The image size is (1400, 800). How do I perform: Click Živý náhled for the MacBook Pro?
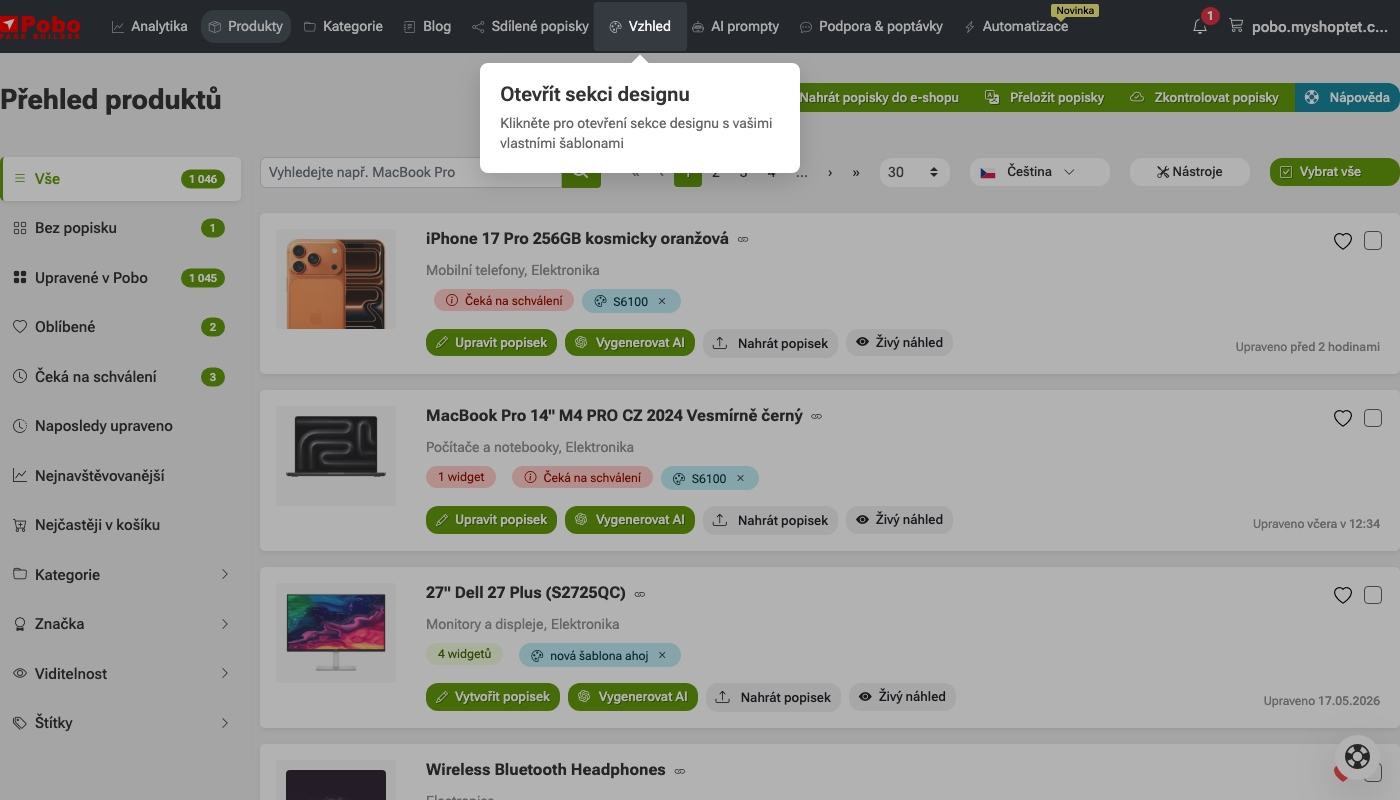(899, 519)
